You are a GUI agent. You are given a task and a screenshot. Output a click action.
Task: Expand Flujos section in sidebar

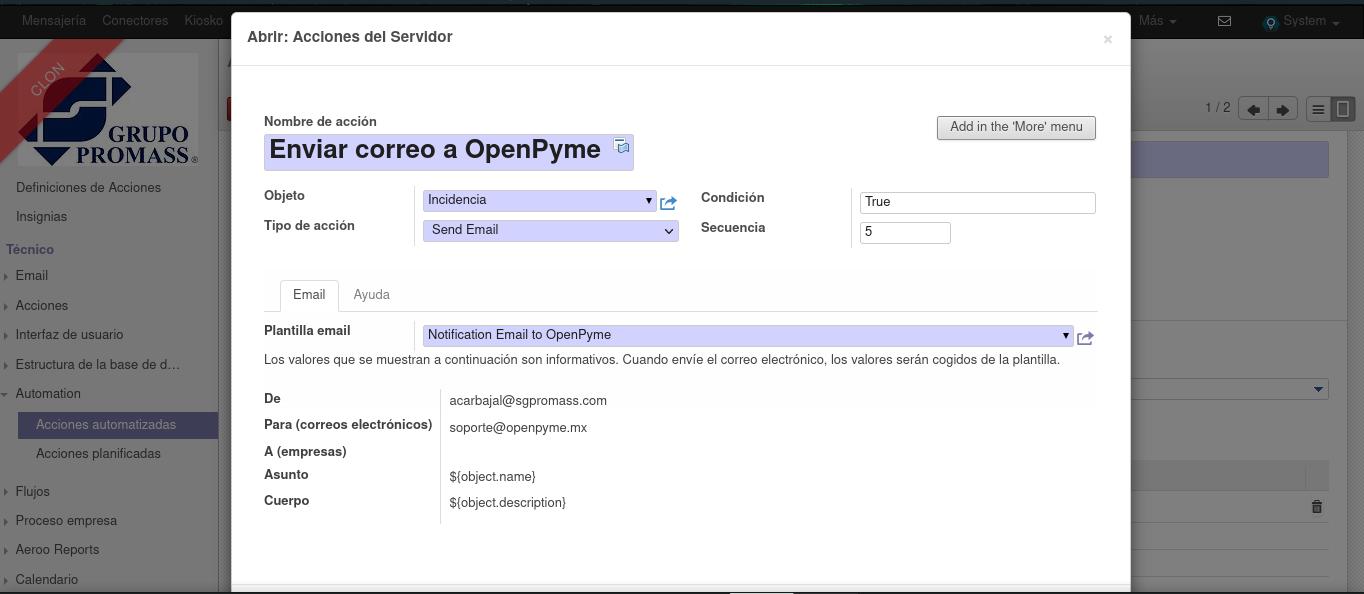[x=32, y=491]
